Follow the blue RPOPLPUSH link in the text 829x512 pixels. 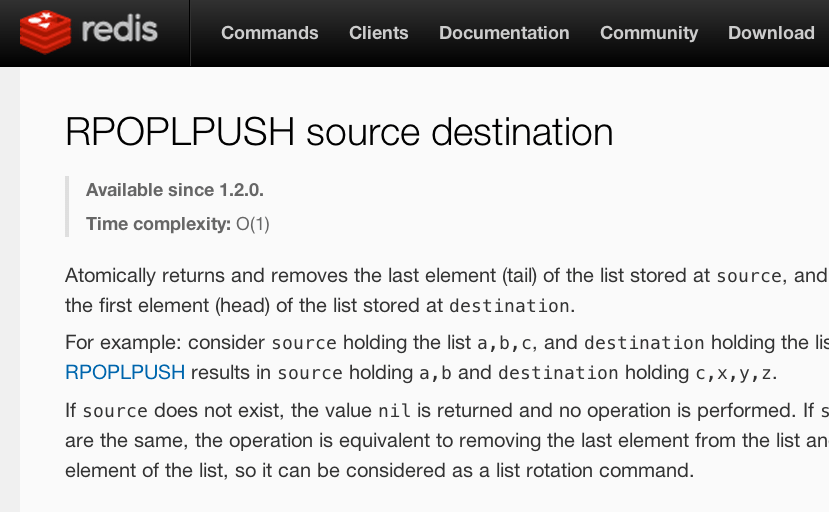click(125, 373)
